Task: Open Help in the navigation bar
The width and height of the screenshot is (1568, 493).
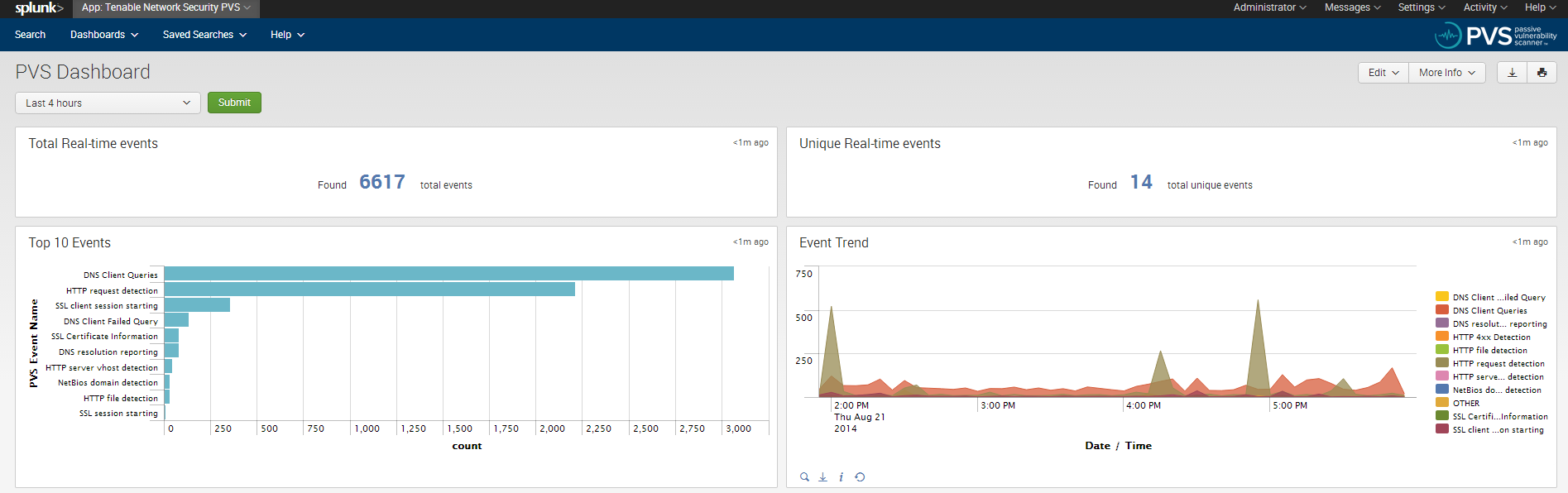Action: (x=287, y=35)
